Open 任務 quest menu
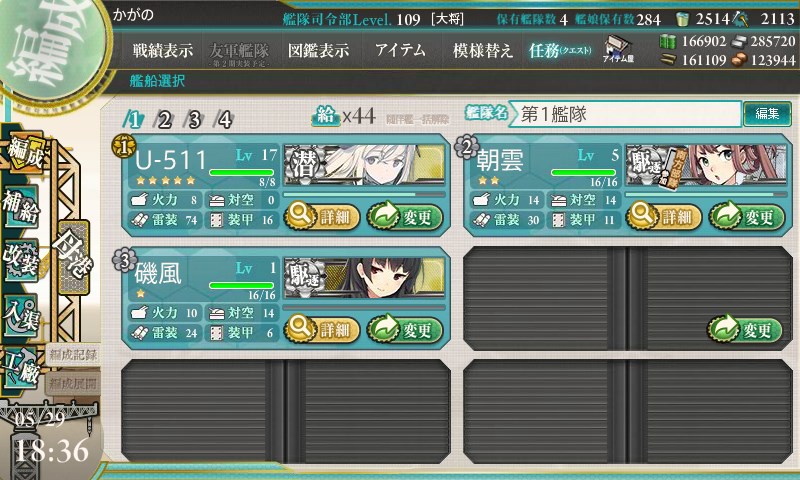The width and height of the screenshot is (800, 480). click(x=560, y=50)
